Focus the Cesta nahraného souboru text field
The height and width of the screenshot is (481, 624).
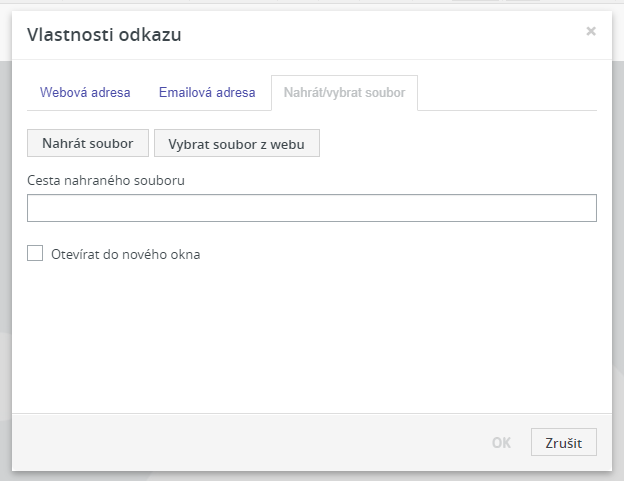pos(312,208)
